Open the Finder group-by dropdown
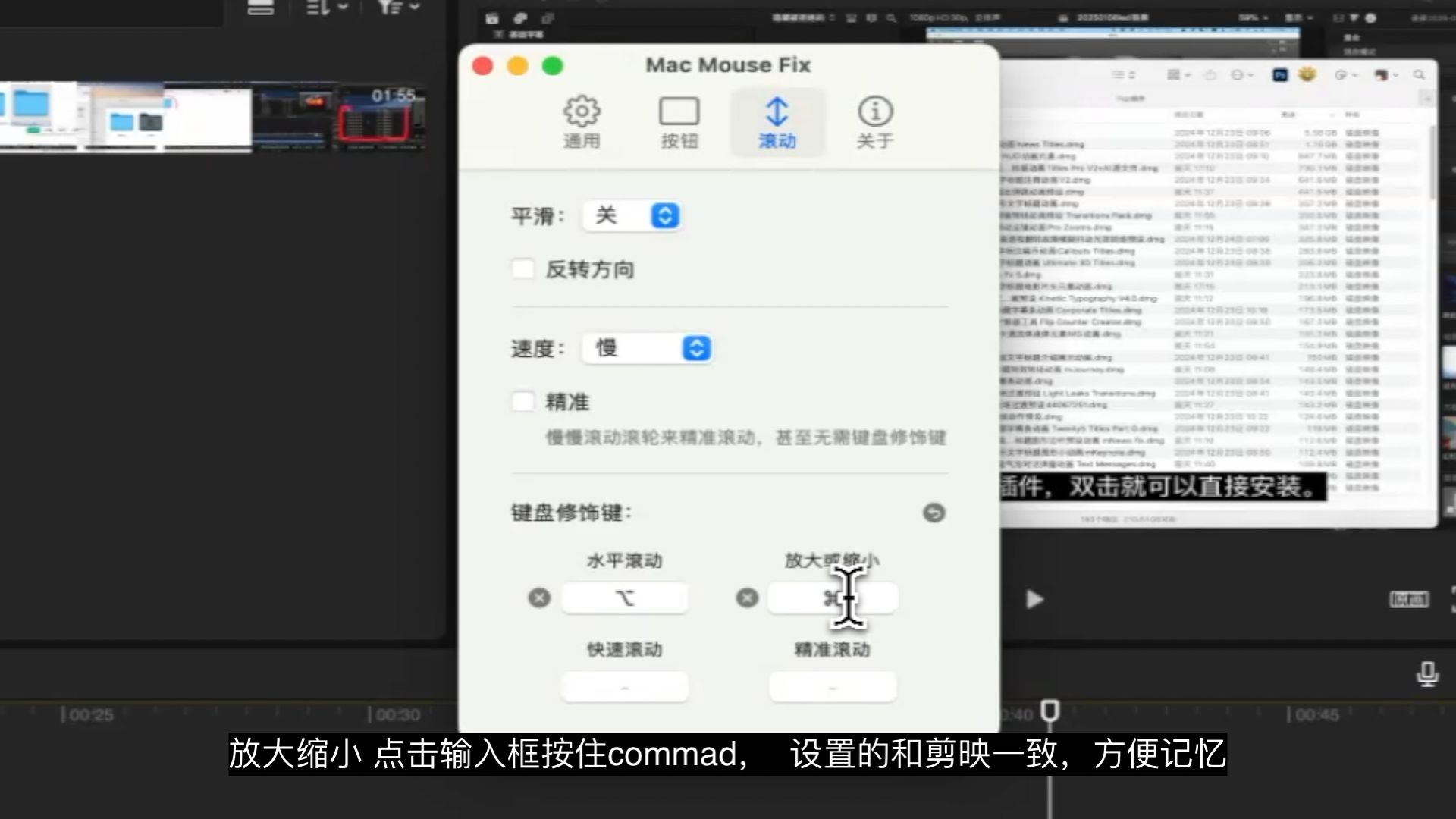Viewport: 1456px width, 819px height. click(x=1178, y=74)
